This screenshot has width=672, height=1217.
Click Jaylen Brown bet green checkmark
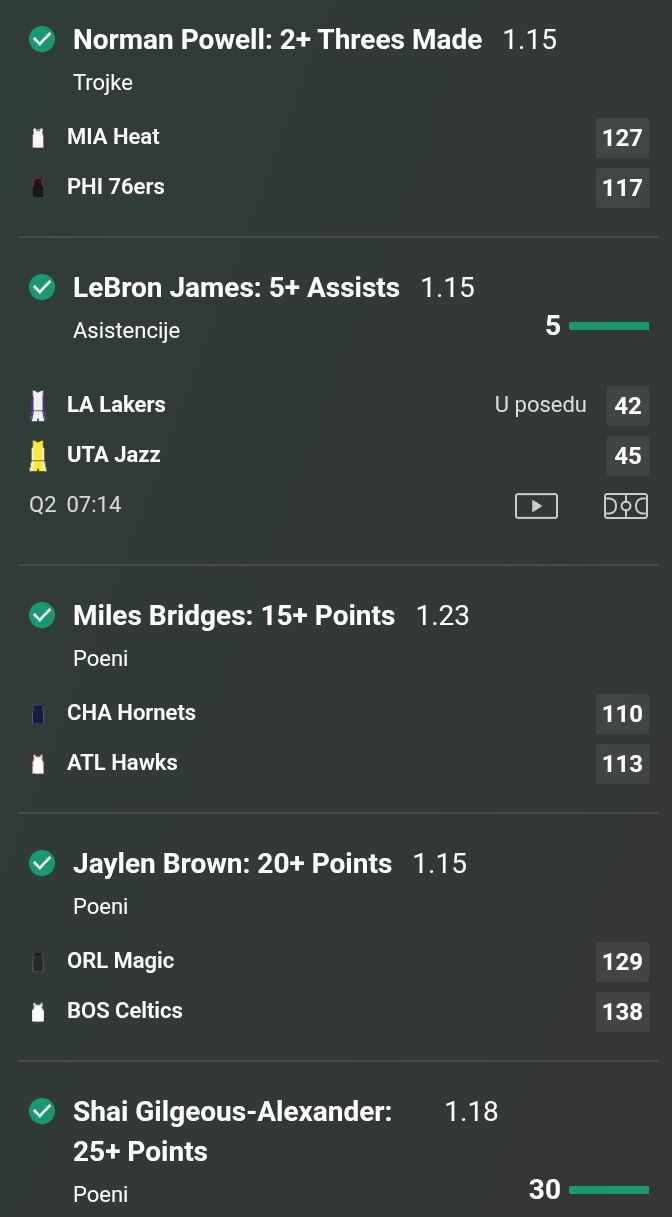pos(42,864)
